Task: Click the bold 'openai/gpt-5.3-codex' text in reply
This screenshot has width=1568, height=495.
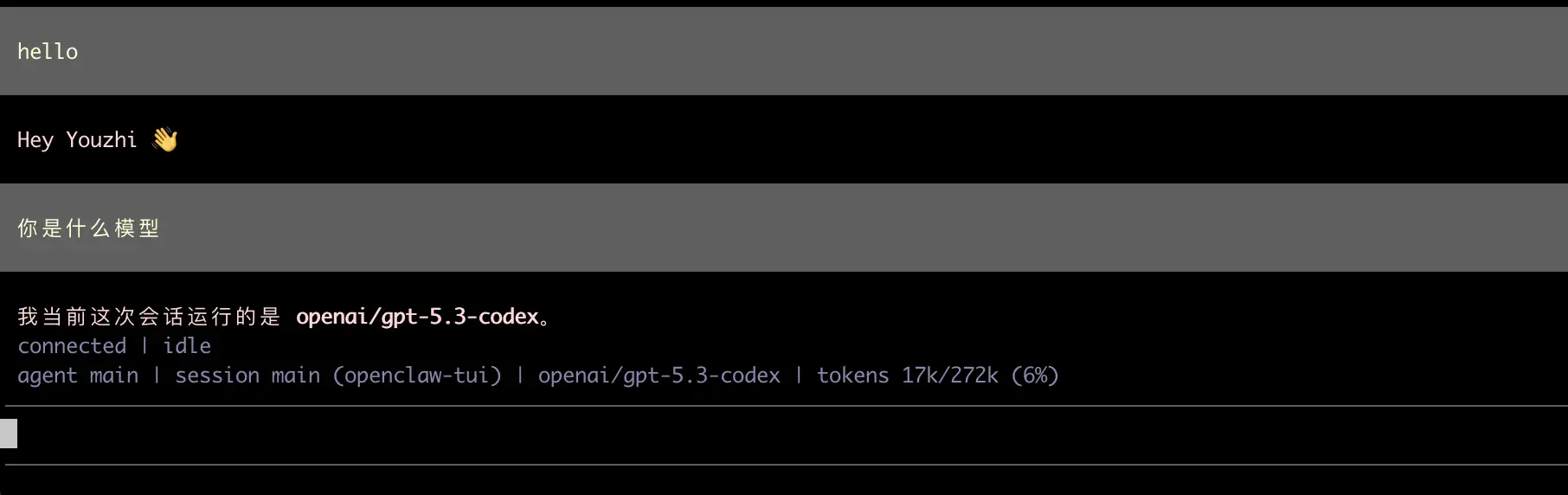Action: [x=417, y=317]
